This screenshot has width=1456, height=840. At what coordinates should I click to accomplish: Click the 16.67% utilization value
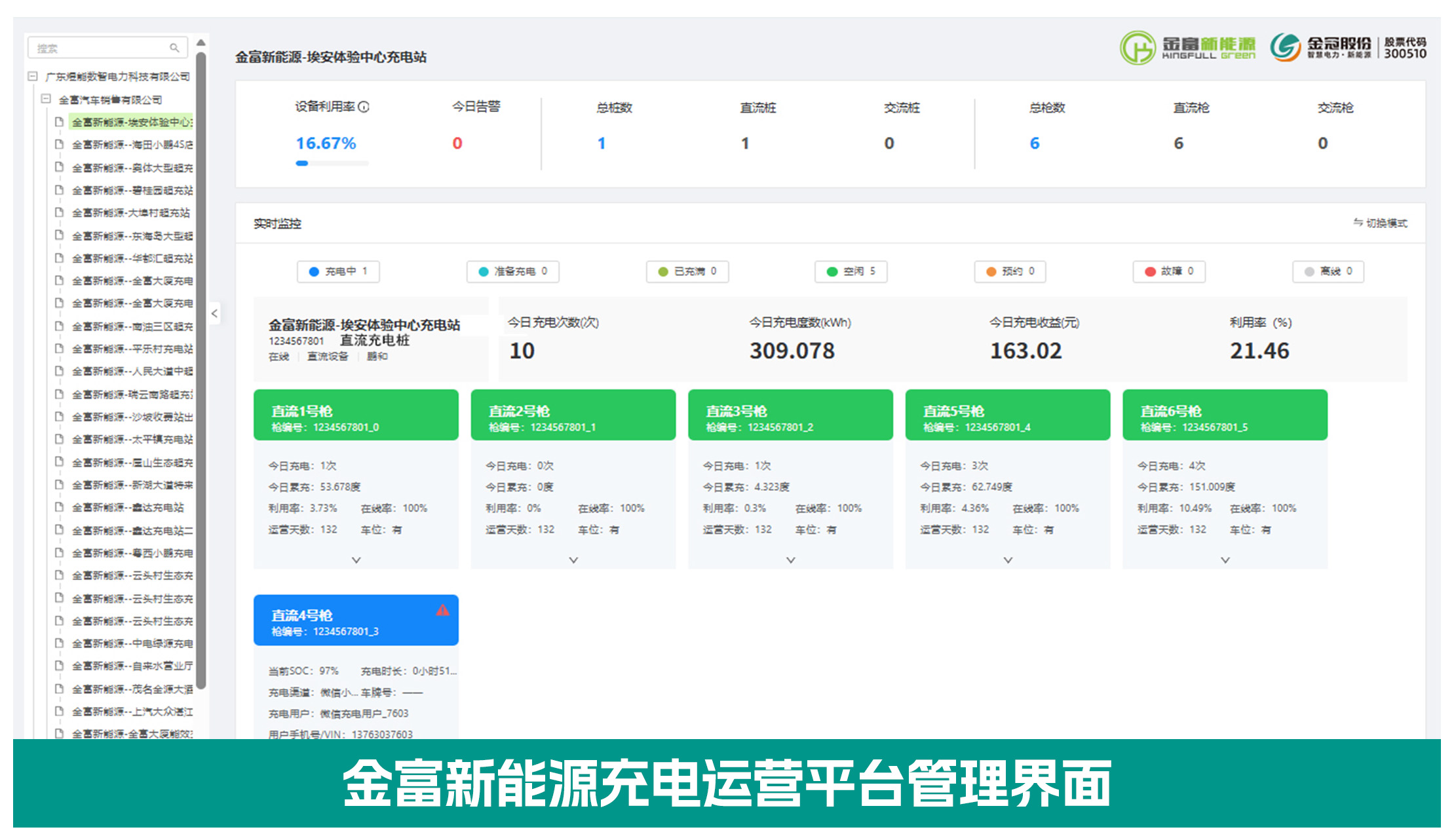326,143
